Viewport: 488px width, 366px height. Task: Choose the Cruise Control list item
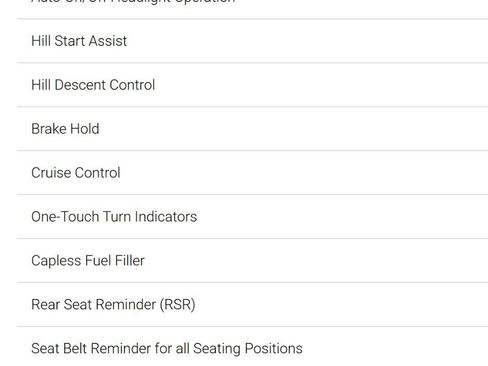[x=252, y=173]
